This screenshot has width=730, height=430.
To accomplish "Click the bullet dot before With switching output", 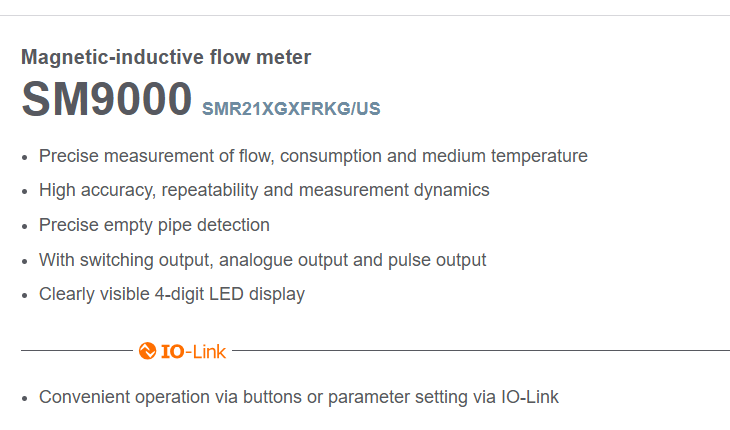I will click(x=25, y=262).
